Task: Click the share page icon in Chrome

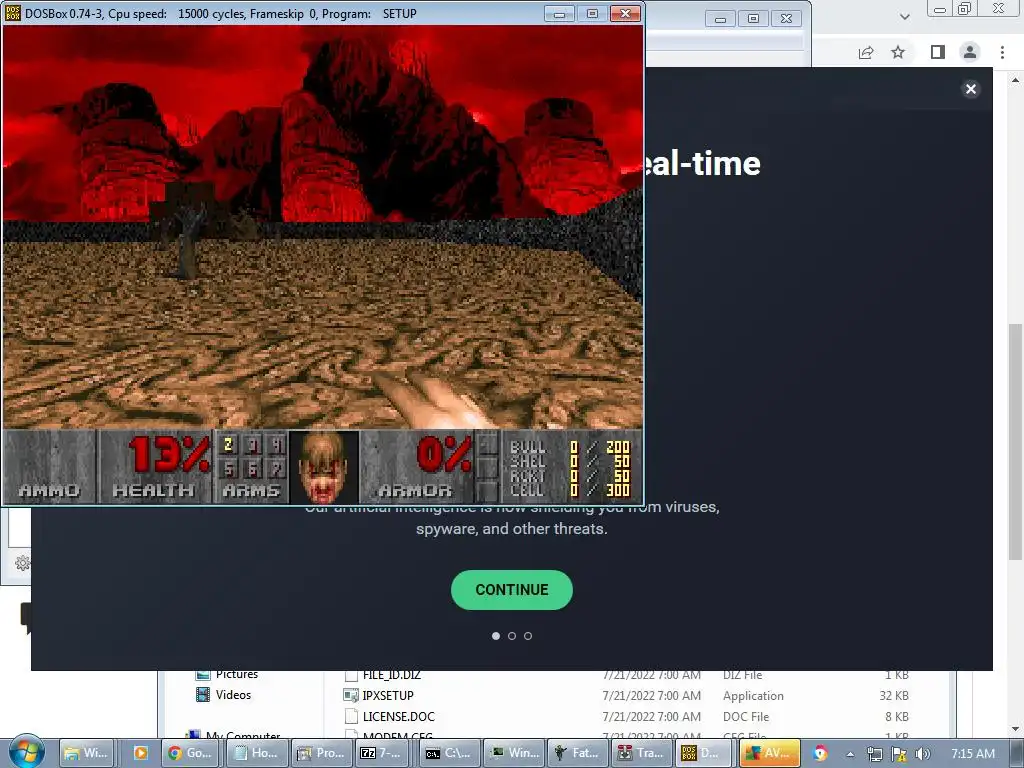Action: click(866, 52)
